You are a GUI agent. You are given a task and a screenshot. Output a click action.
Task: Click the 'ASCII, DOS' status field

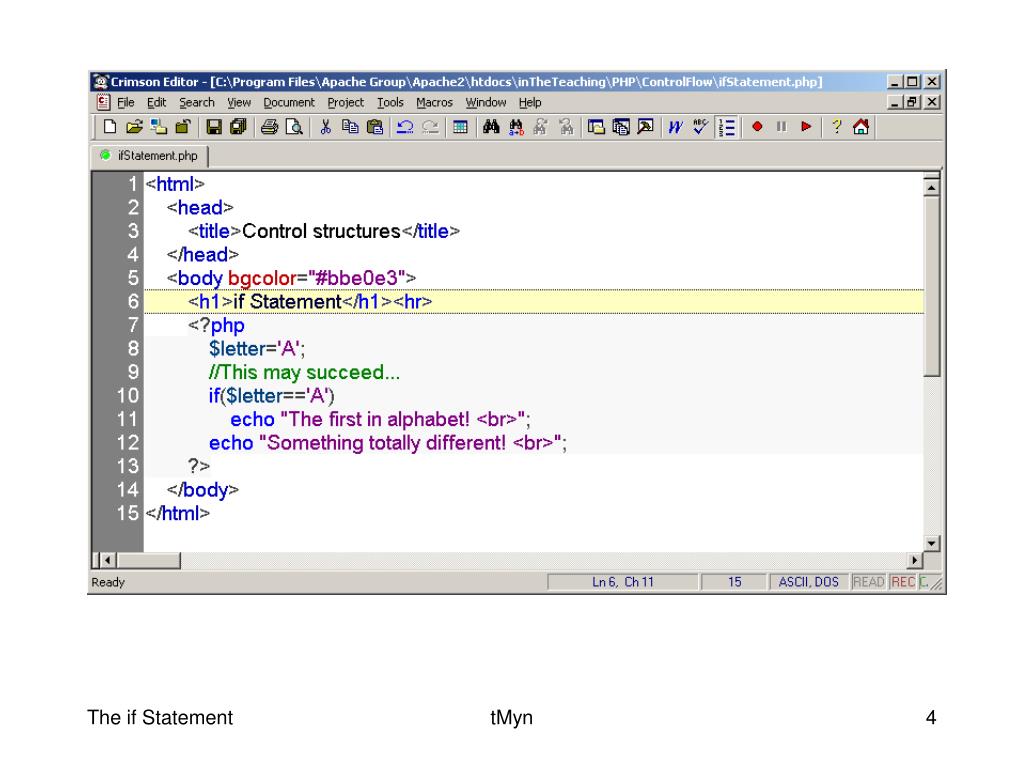pos(808,582)
